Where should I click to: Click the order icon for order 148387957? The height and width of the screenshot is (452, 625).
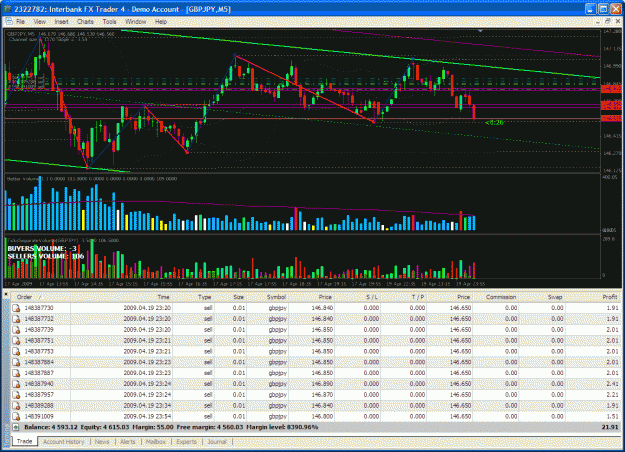[x=16, y=395]
